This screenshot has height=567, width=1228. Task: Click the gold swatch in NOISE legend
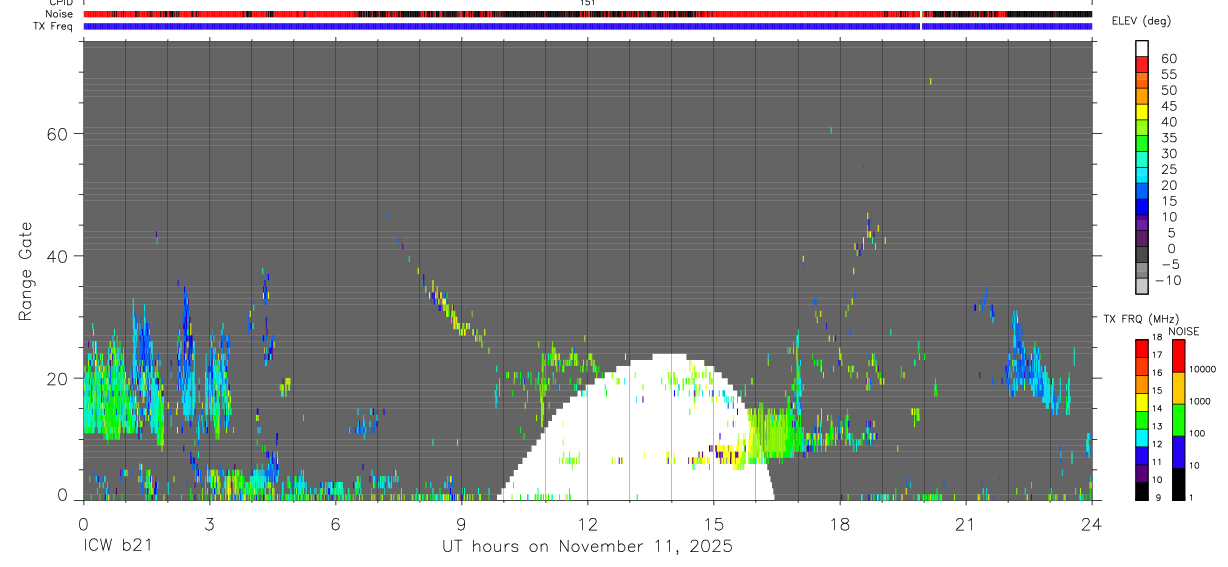coord(1177,388)
